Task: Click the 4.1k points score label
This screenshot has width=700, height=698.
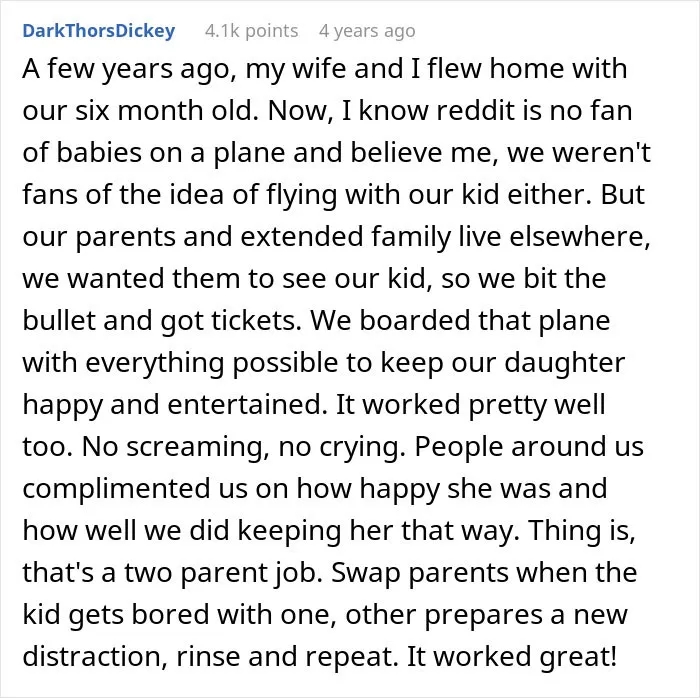Action: tap(251, 31)
